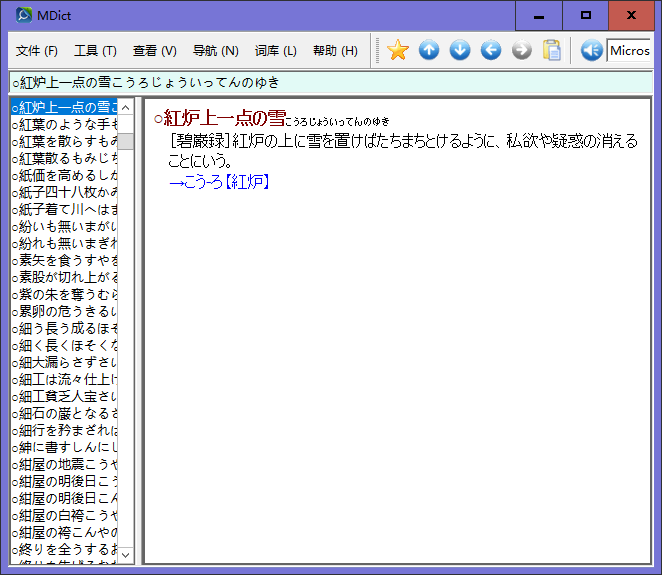This screenshot has height=575, width=662.
Task: Navigate forward with gray right arrow
Action: tap(521, 50)
